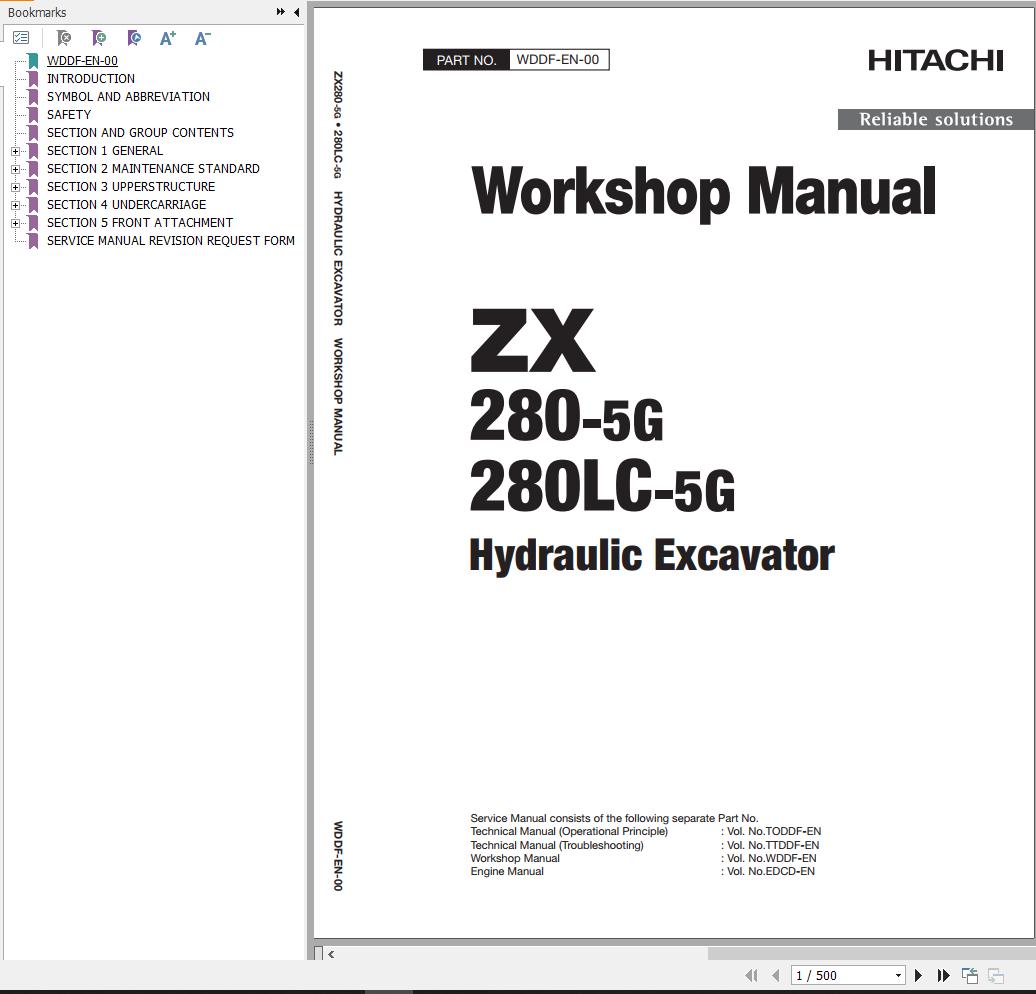Click the Vol. No.TODDF-EN text

click(x=774, y=831)
